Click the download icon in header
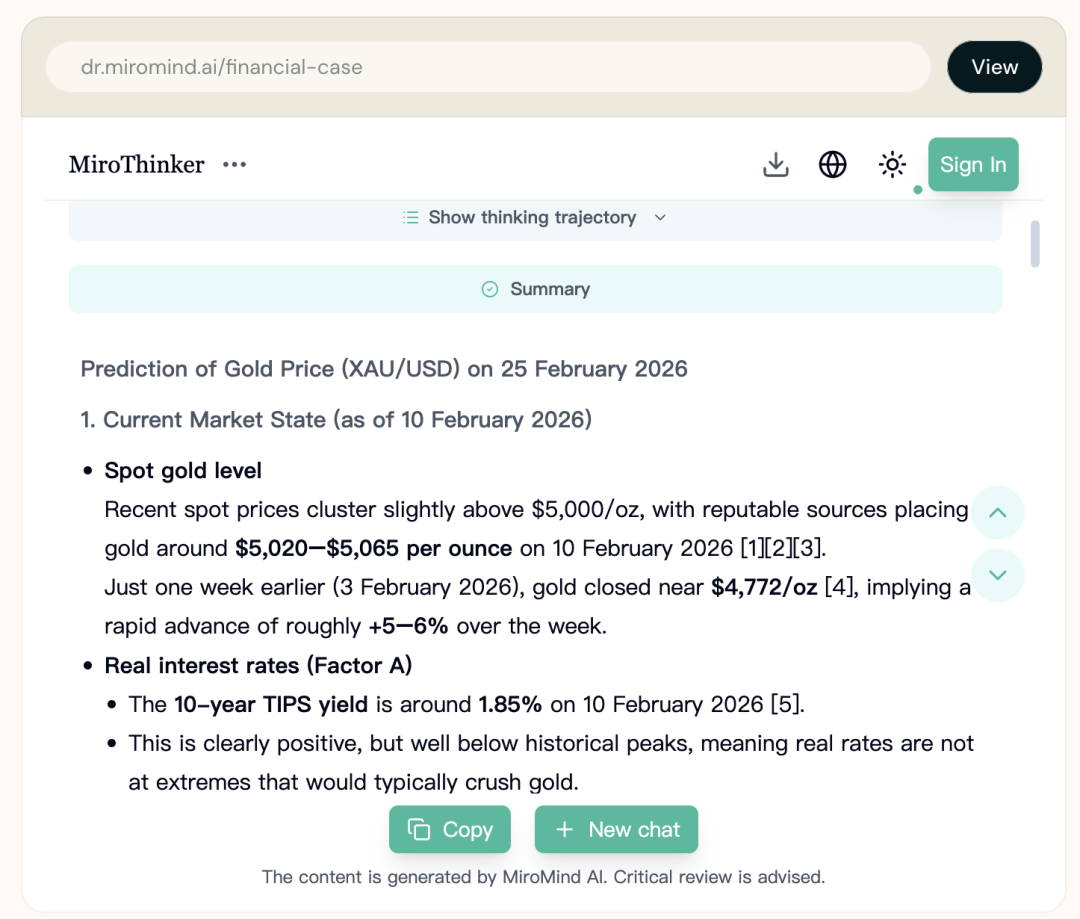Viewport: 1080px width, 919px height. point(776,165)
